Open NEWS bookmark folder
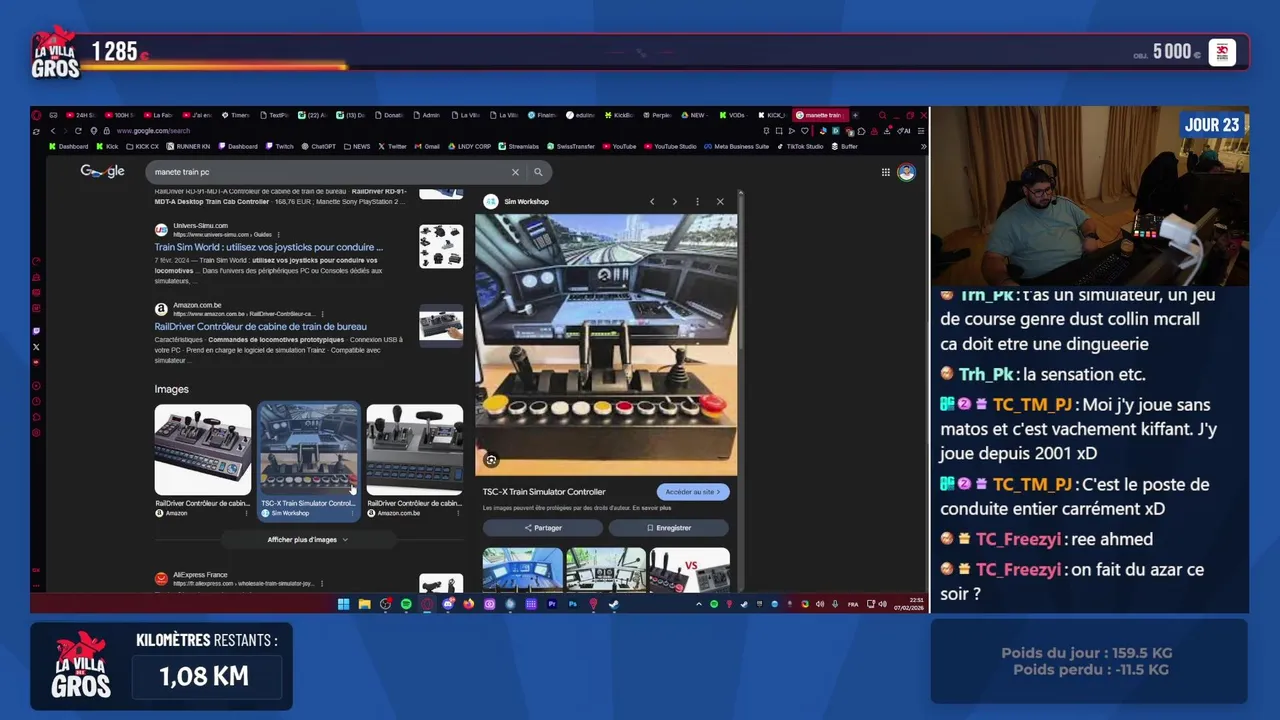The image size is (1280, 720). (x=356, y=146)
